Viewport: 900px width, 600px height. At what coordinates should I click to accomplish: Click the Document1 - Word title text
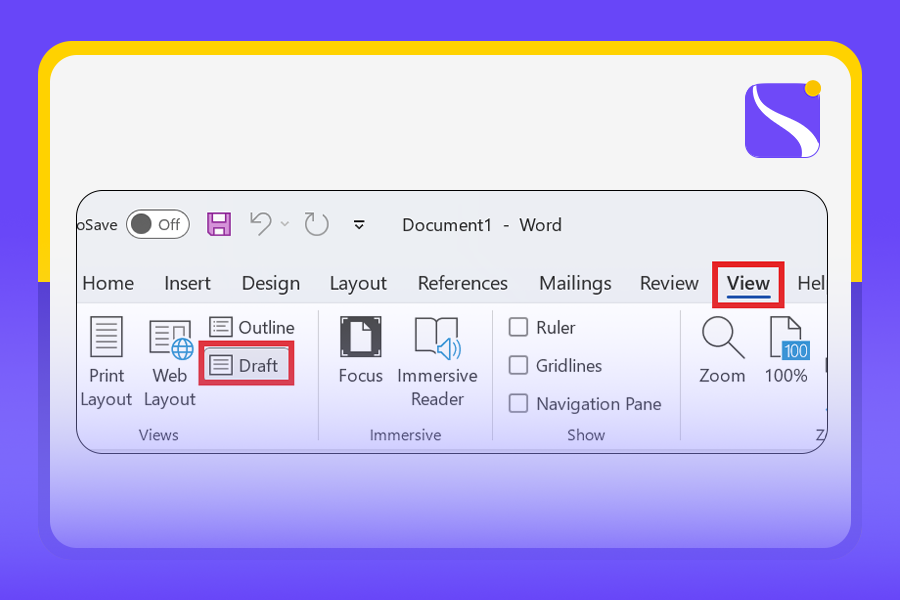tap(482, 224)
